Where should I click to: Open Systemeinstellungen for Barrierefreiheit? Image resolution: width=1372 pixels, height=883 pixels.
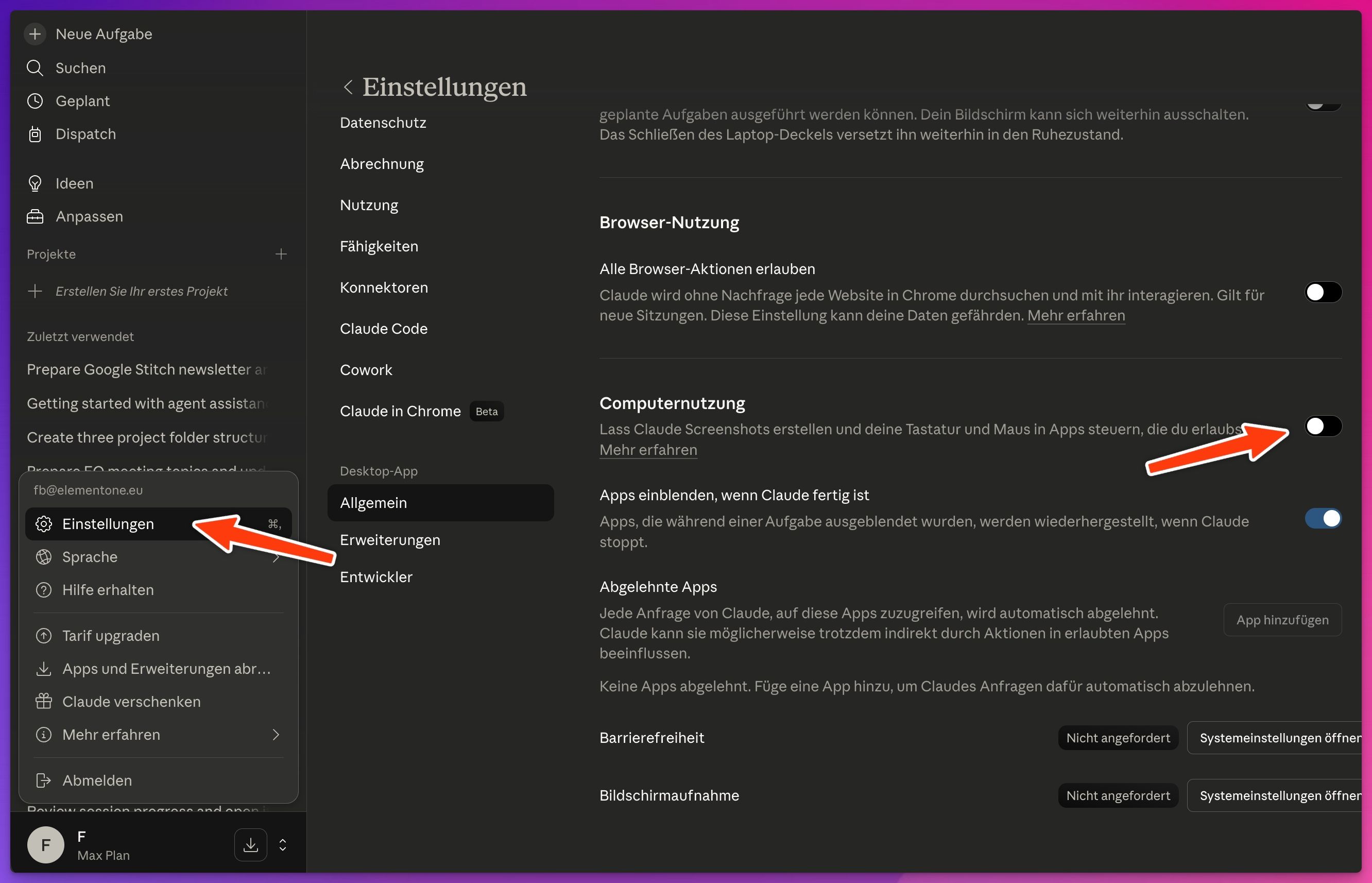click(1278, 738)
